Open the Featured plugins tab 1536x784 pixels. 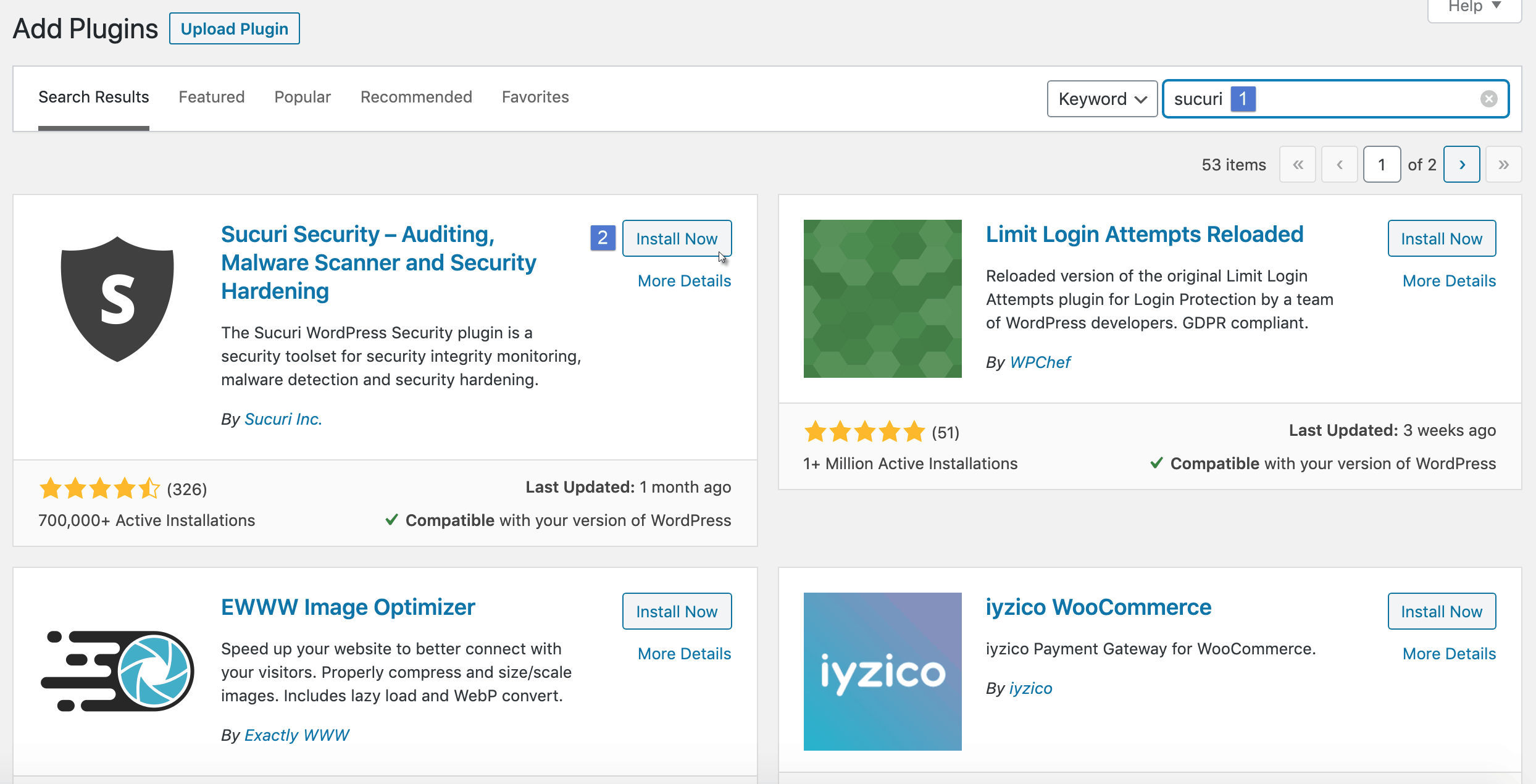[212, 97]
